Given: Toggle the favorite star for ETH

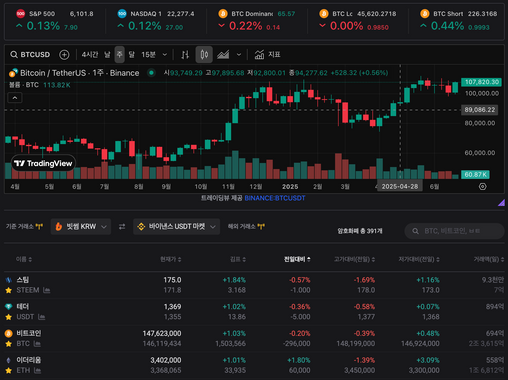Looking at the screenshot, I should [9, 370].
